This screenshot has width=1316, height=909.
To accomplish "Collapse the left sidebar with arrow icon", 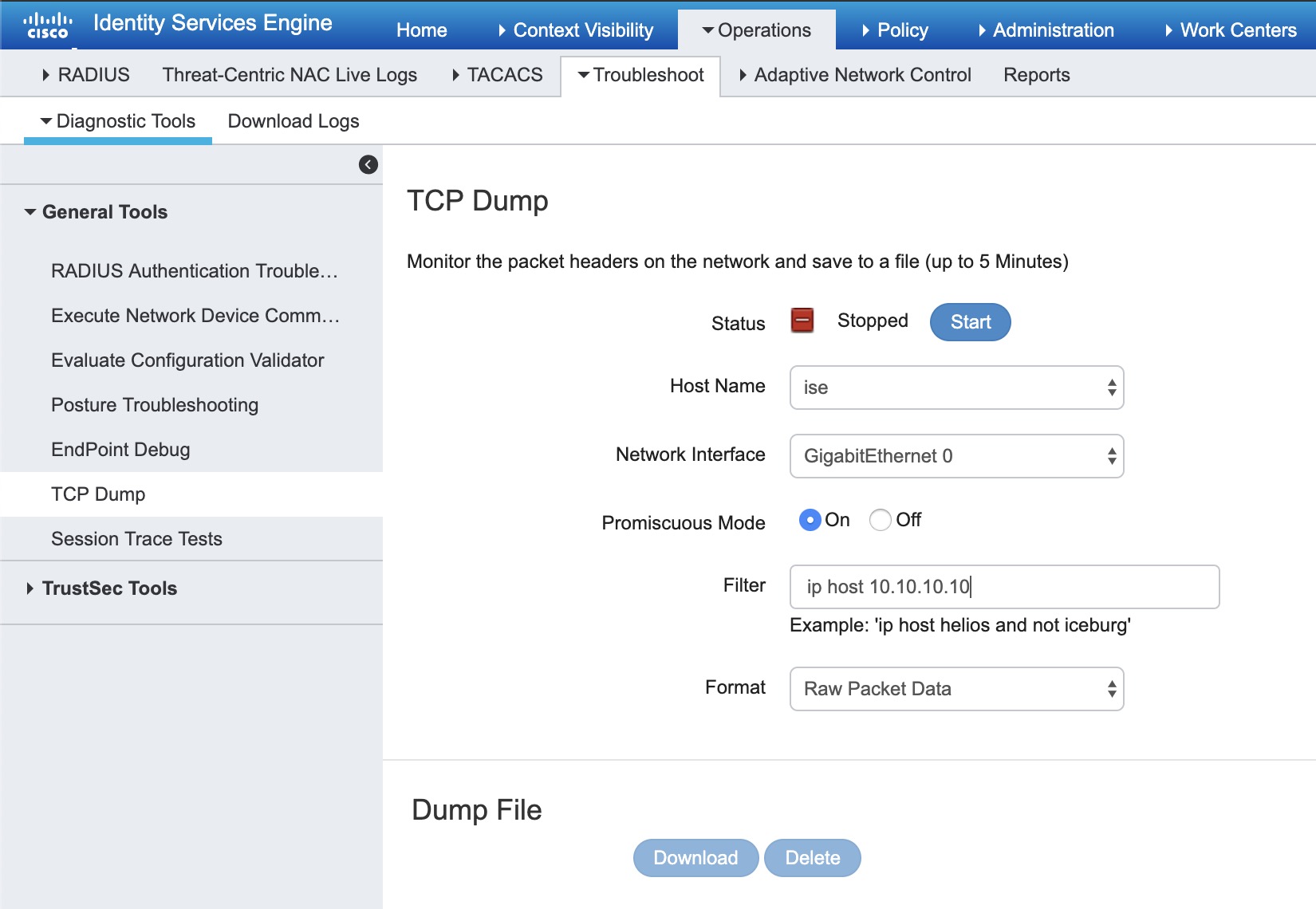I will pos(368,164).
